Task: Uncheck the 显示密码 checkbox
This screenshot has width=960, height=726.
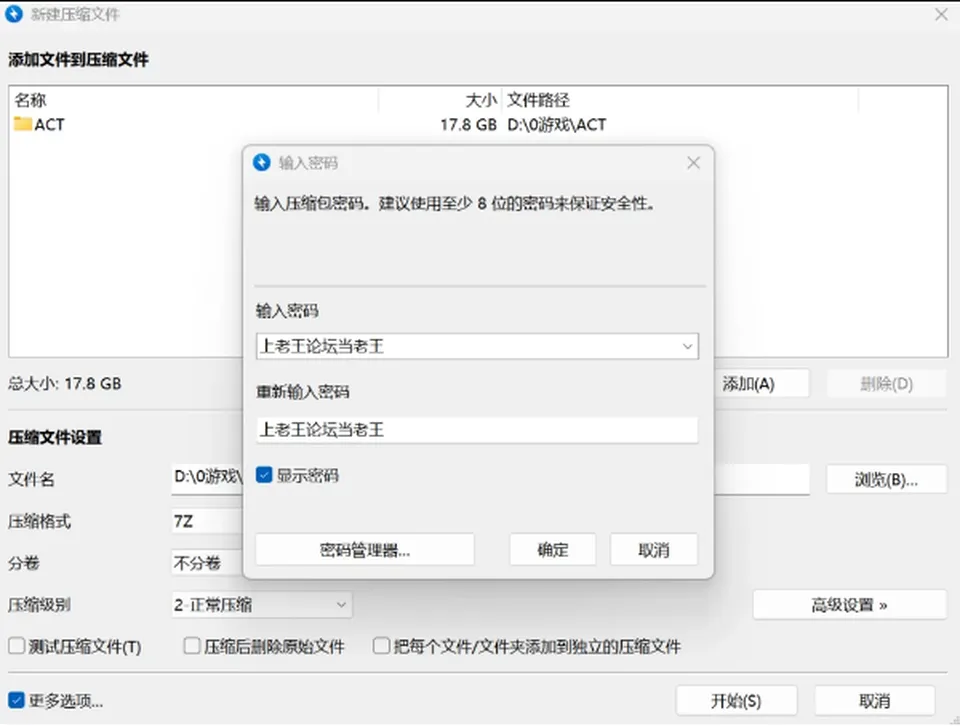Action: tap(264, 475)
